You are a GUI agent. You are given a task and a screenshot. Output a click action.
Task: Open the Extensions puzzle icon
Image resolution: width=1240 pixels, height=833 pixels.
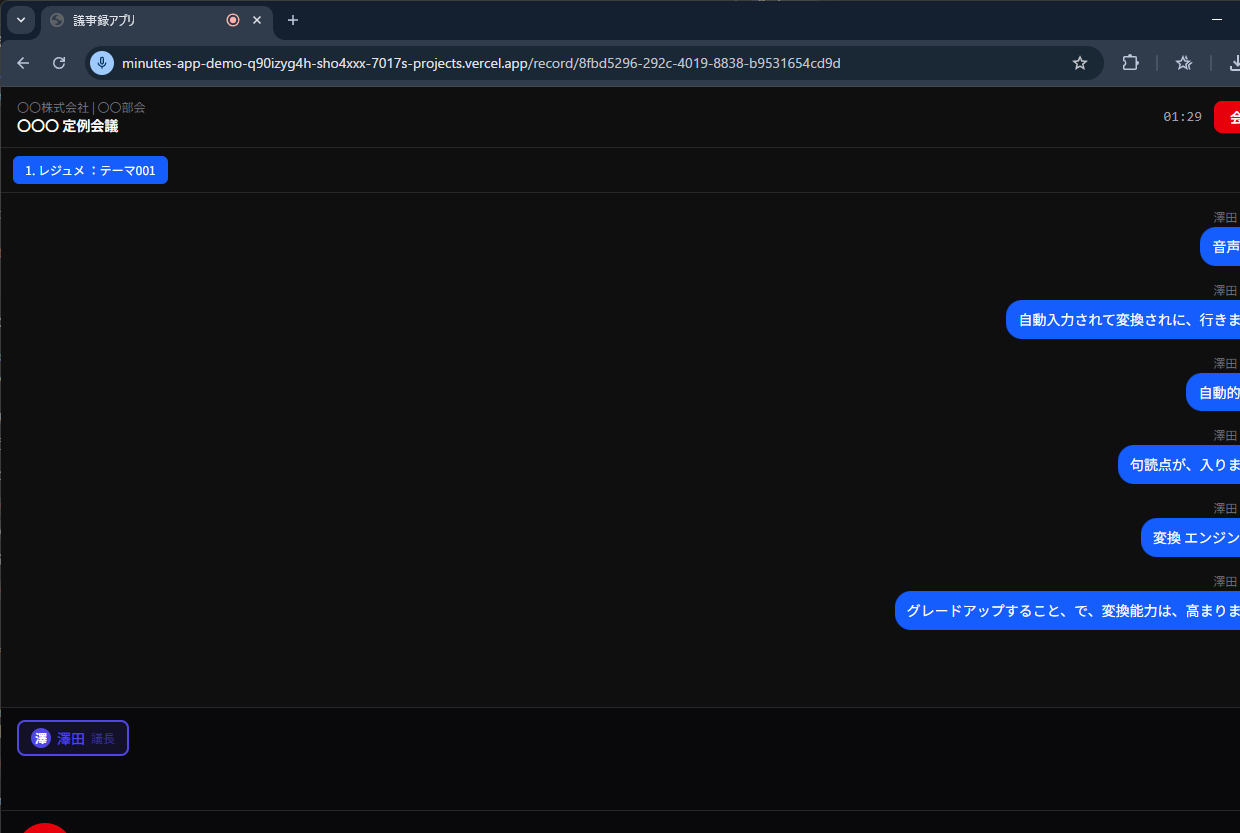click(1130, 63)
